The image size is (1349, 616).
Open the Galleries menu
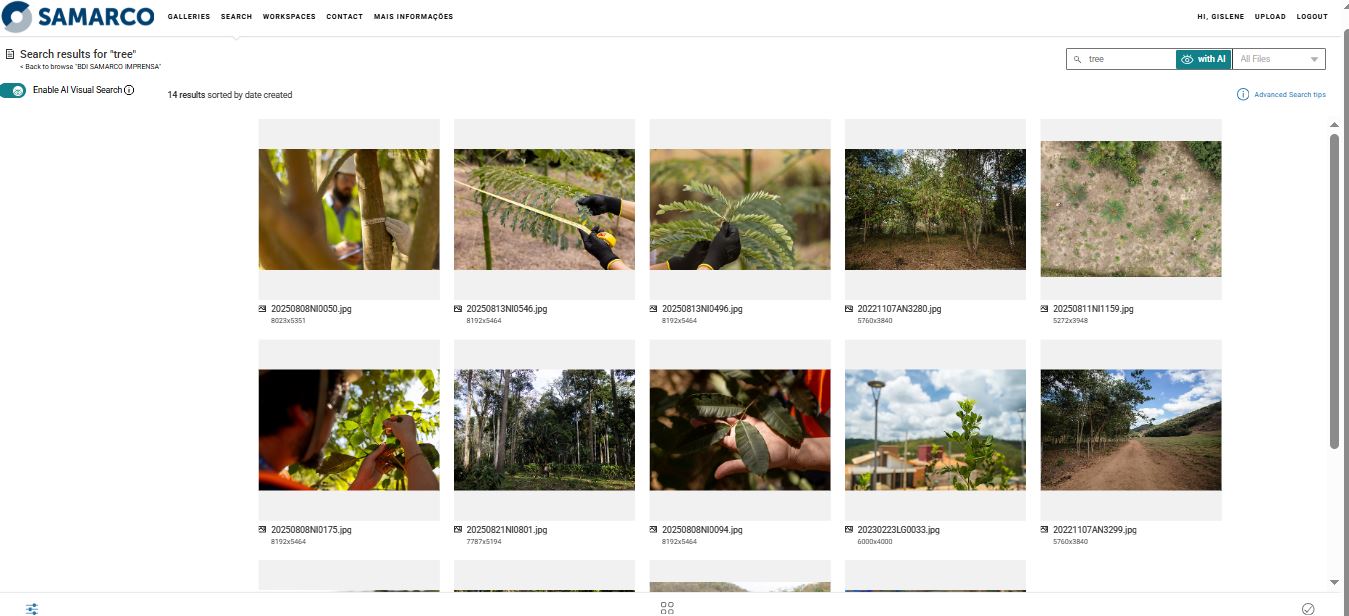[x=189, y=17]
